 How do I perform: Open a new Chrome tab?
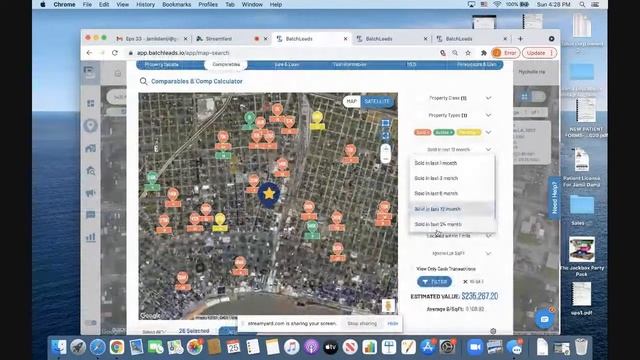tap(520, 39)
